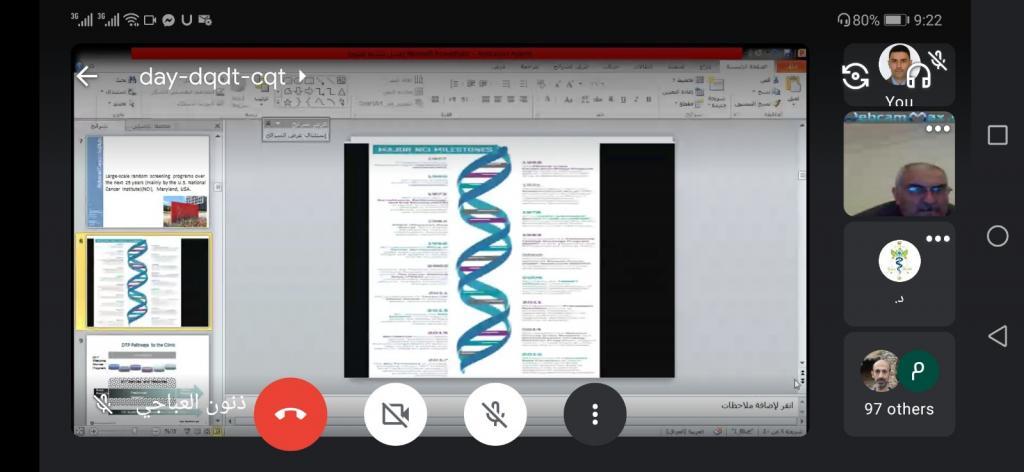Hang up with the red end call button

click(291, 414)
